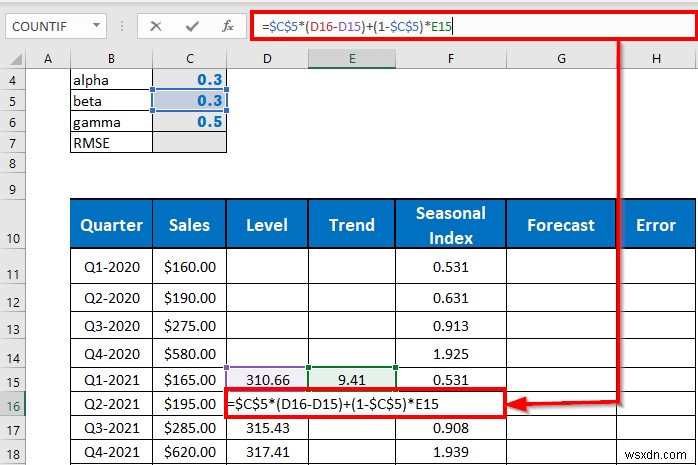Select the $195.00 sales cell
The image size is (698, 465).
[190, 404]
